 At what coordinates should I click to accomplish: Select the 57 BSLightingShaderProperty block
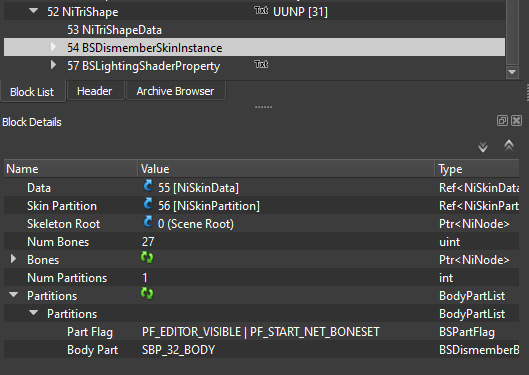(x=143, y=66)
